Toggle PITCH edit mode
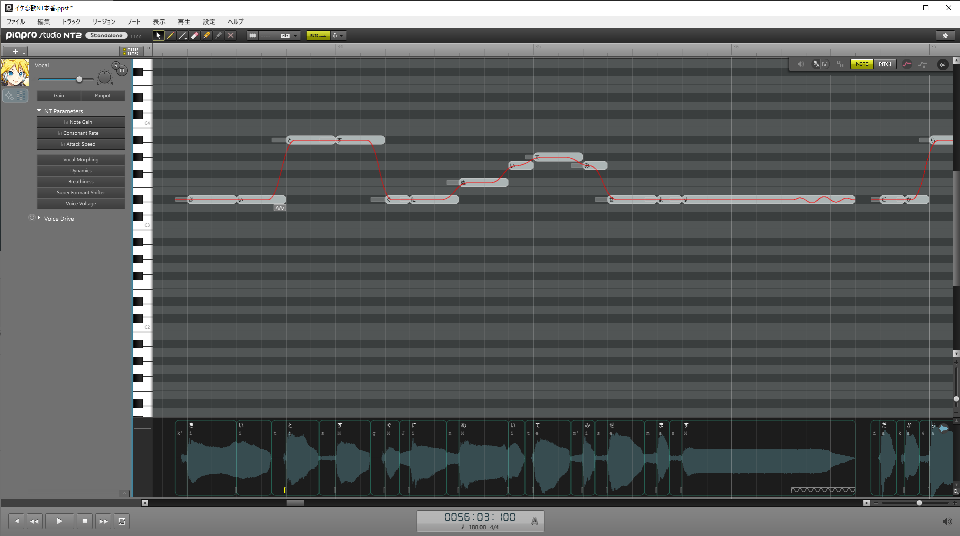 [x=885, y=64]
